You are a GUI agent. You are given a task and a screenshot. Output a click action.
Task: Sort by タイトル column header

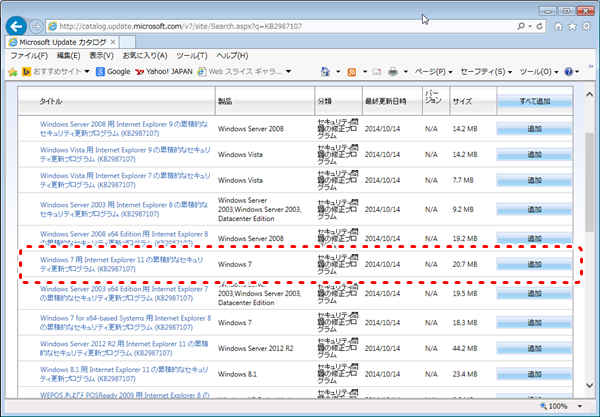[51, 101]
